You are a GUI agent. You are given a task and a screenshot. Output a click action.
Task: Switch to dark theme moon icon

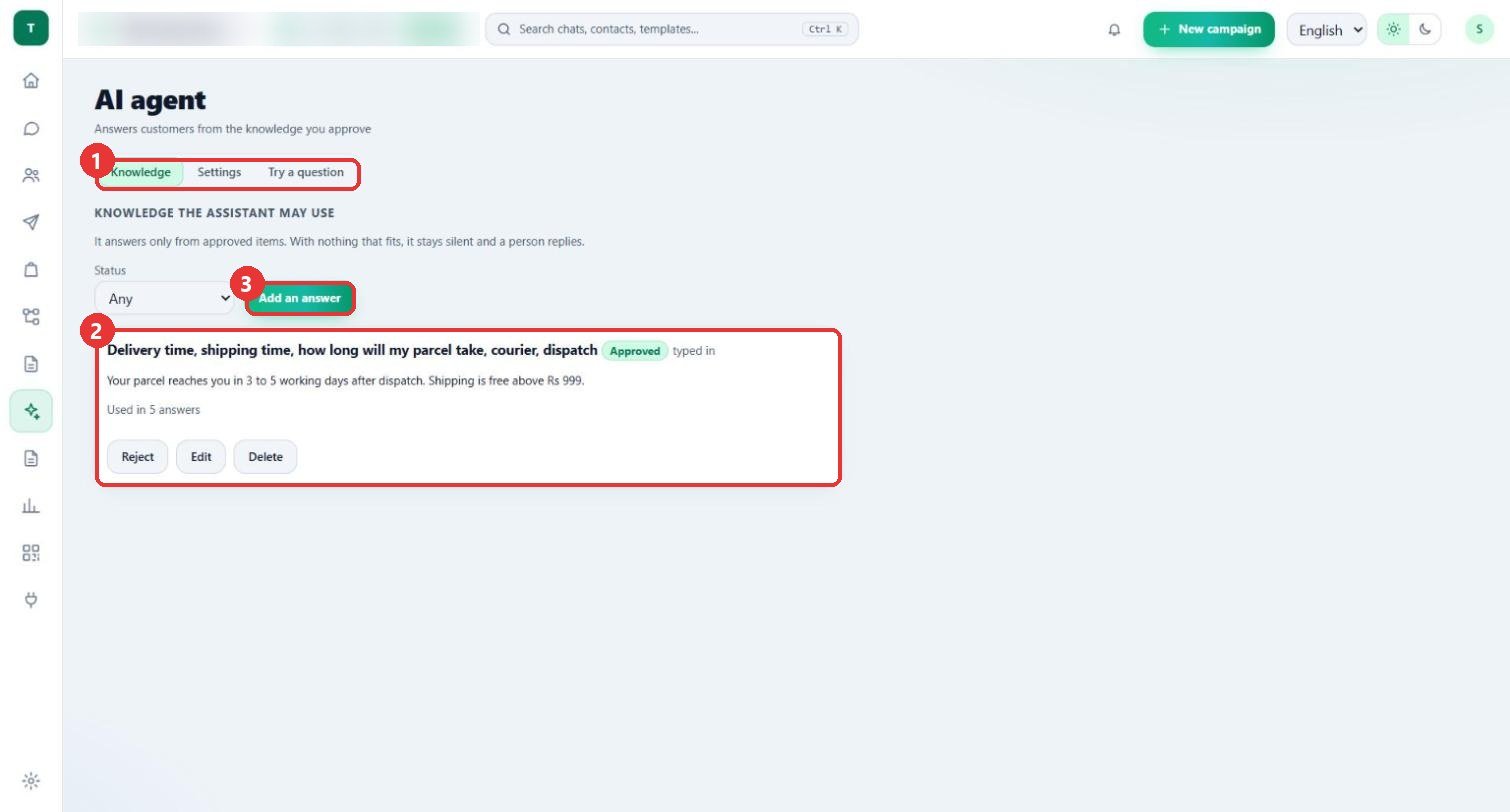(x=1425, y=29)
